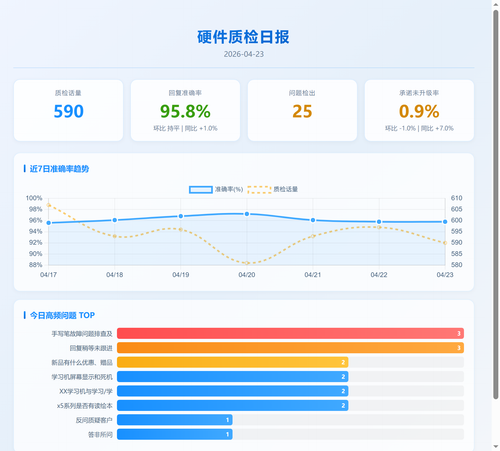This screenshot has height=451, width=500.
Task: Select the 手写笔故障问题排查及 row label
Action: pos(82,334)
